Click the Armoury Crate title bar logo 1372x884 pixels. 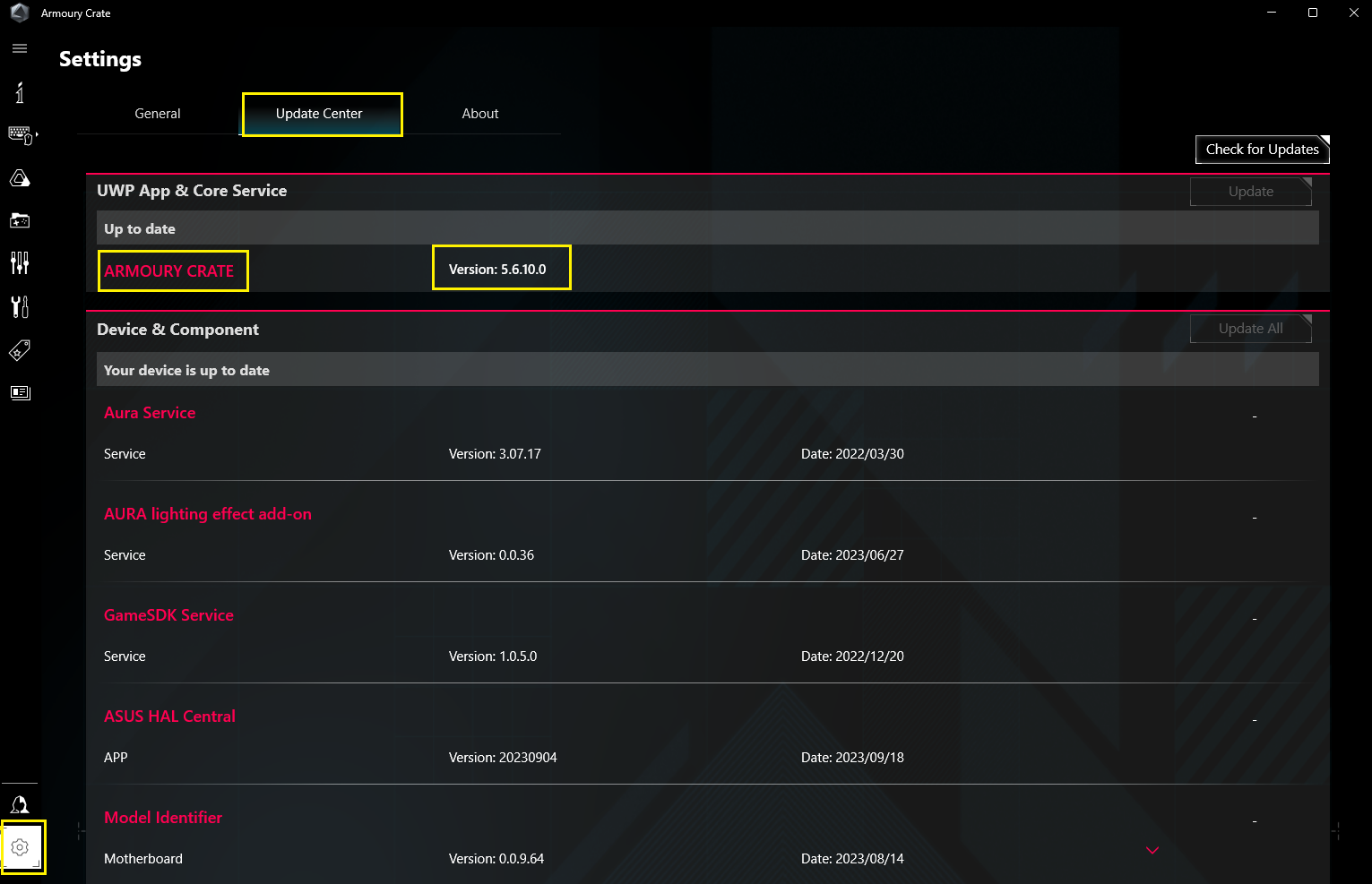coord(20,13)
